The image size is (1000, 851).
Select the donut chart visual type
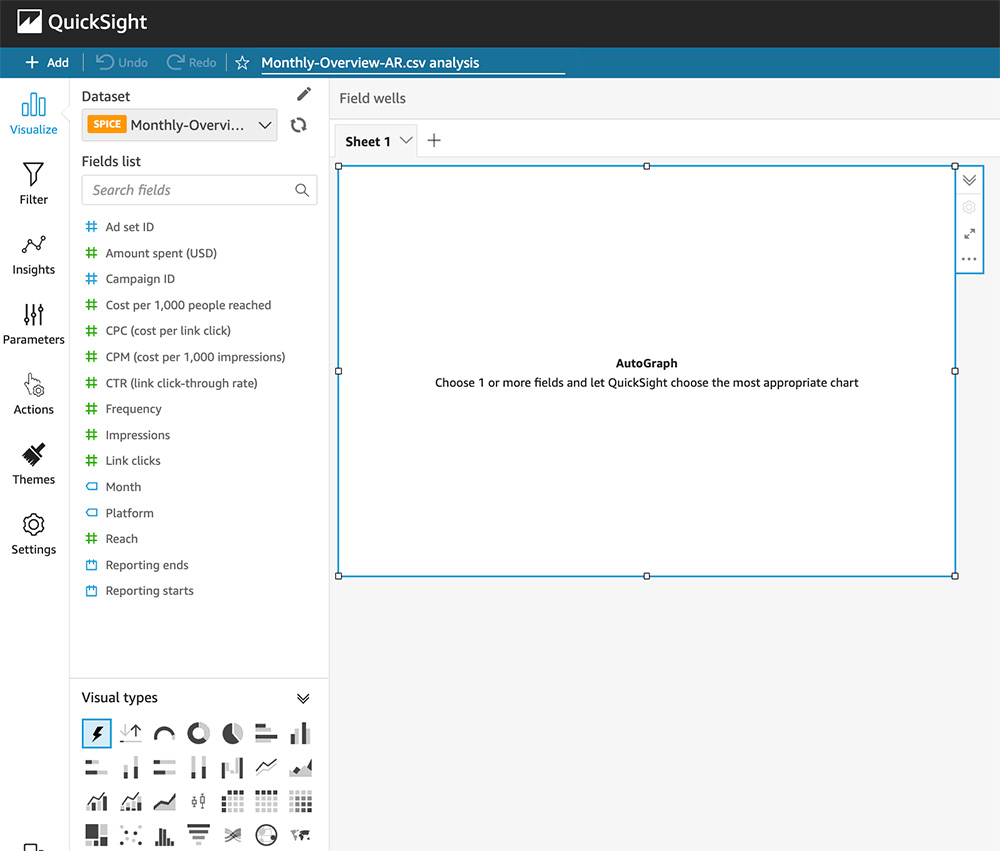click(x=198, y=734)
